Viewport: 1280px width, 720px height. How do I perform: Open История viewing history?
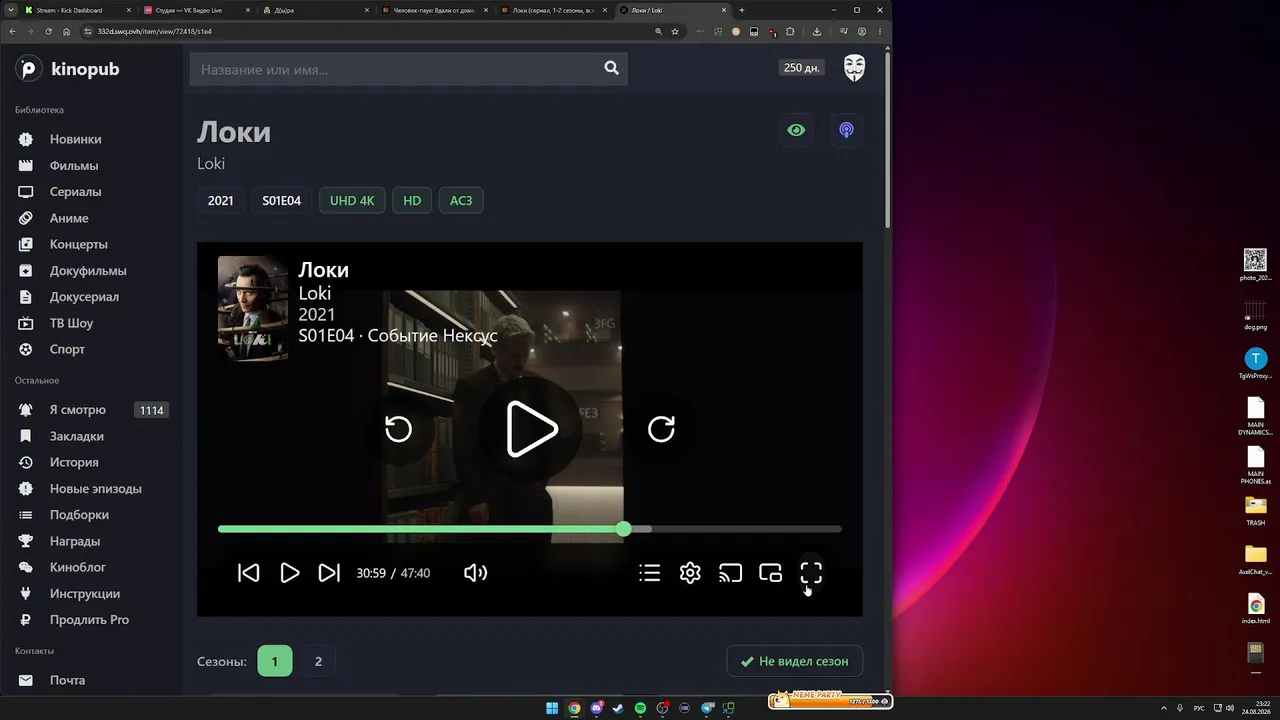(x=74, y=462)
